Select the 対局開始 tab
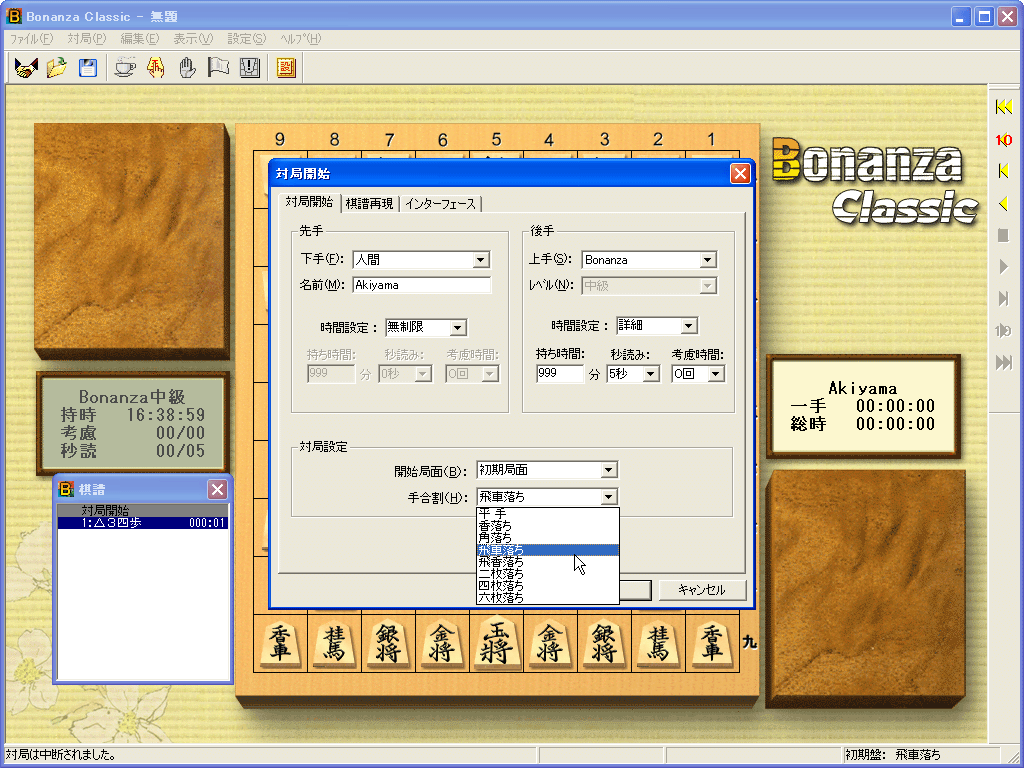 (x=309, y=202)
